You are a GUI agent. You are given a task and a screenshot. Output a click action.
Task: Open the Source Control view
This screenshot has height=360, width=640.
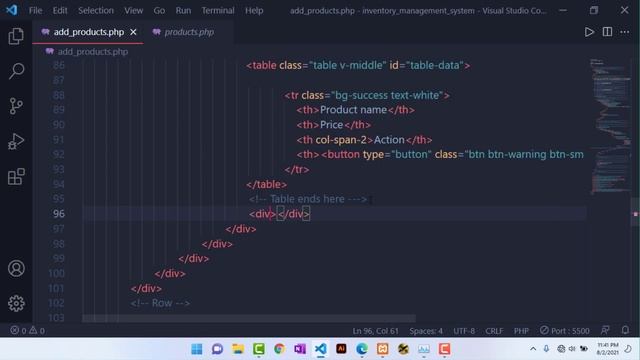coord(16,106)
